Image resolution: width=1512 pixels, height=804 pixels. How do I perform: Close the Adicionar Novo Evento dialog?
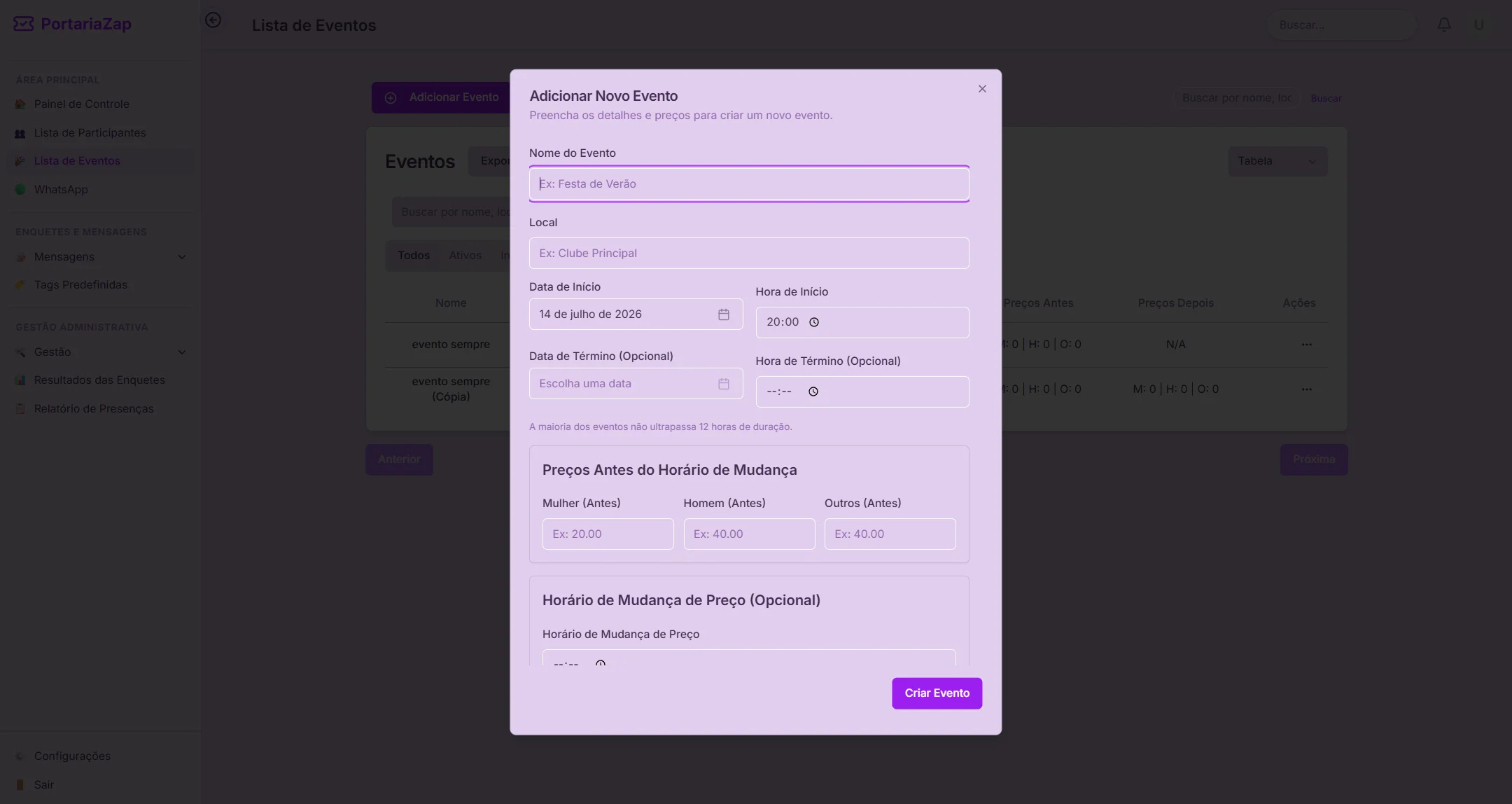pyautogui.click(x=982, y=89)
